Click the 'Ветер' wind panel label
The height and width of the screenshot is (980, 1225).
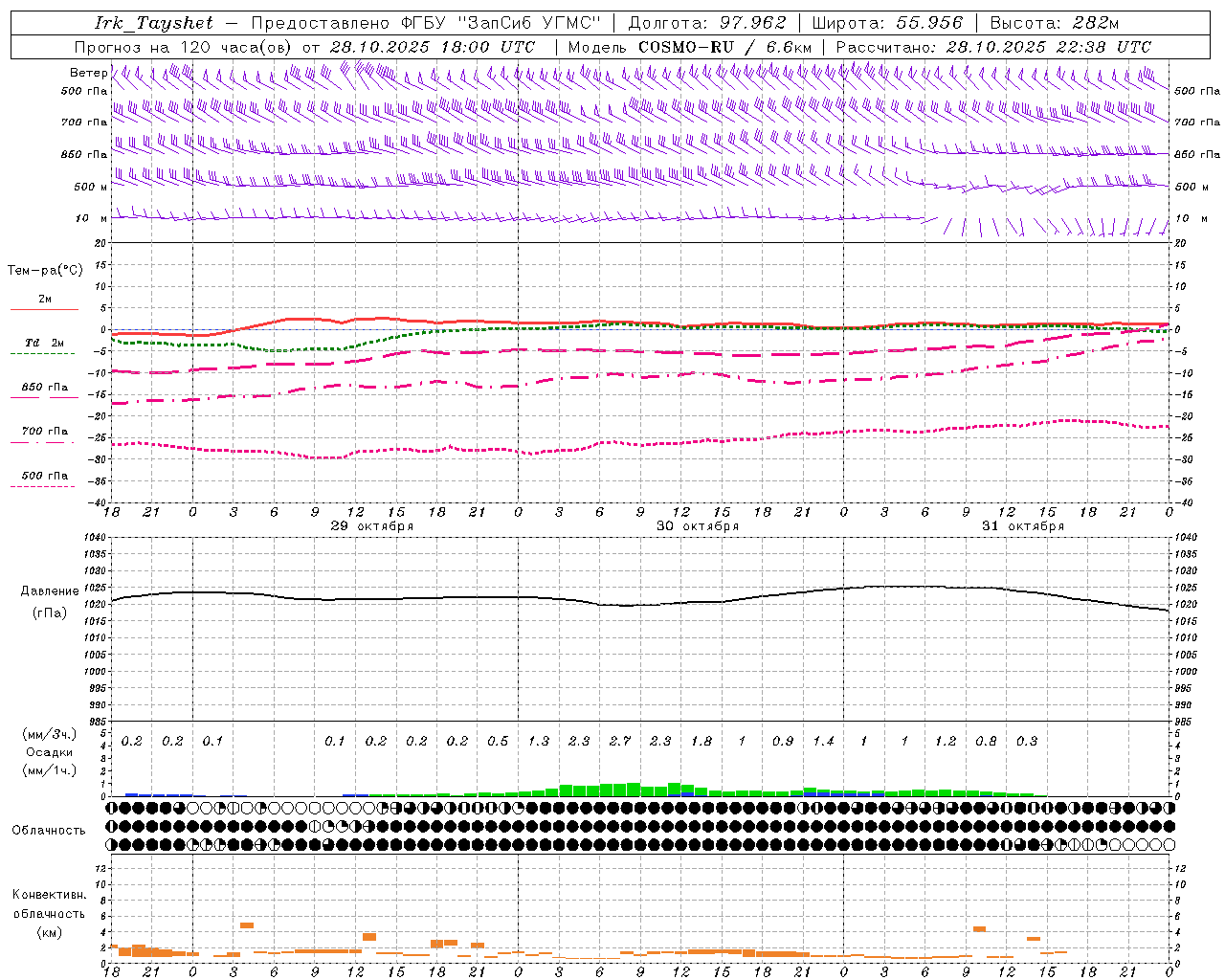(88, 73)
